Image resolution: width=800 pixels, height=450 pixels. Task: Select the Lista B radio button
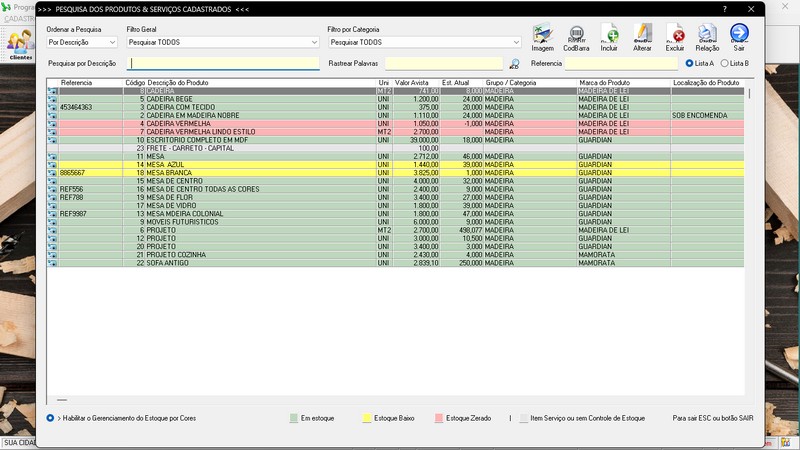pyautogui.click(x=724, y=63)
